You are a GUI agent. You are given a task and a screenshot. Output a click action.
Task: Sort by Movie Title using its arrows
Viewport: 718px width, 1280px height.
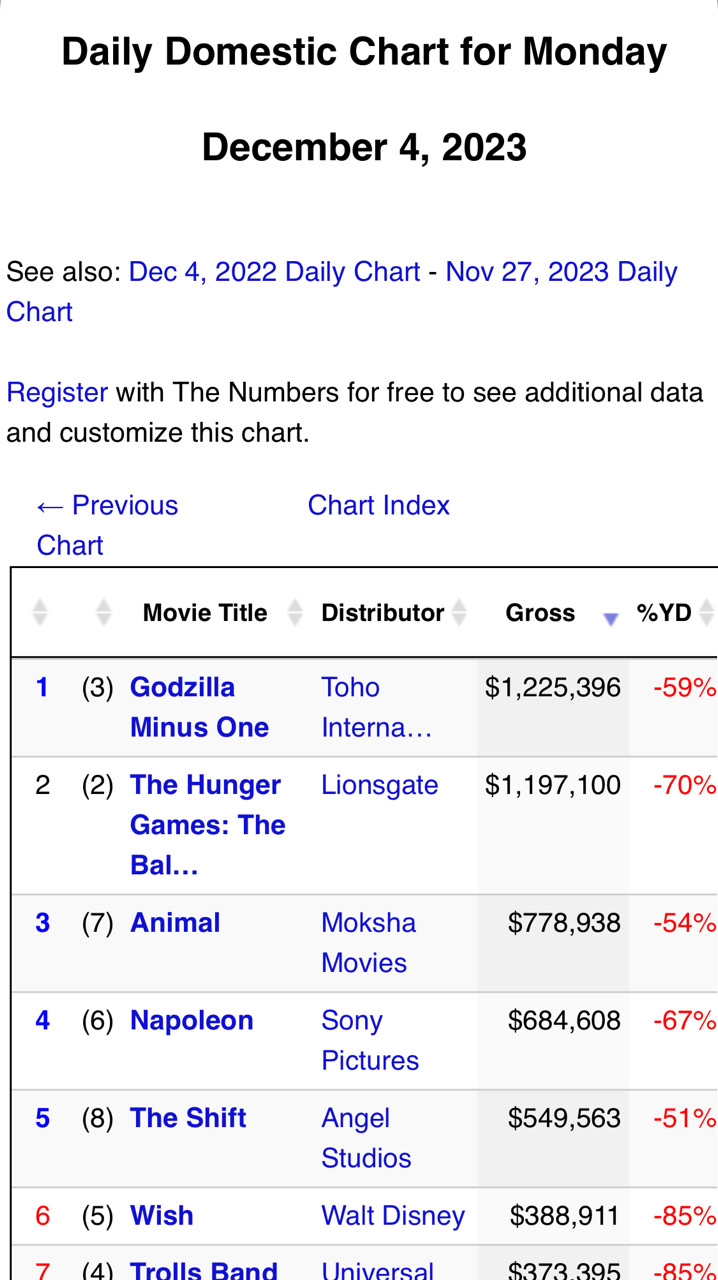(x=295, y=613)
